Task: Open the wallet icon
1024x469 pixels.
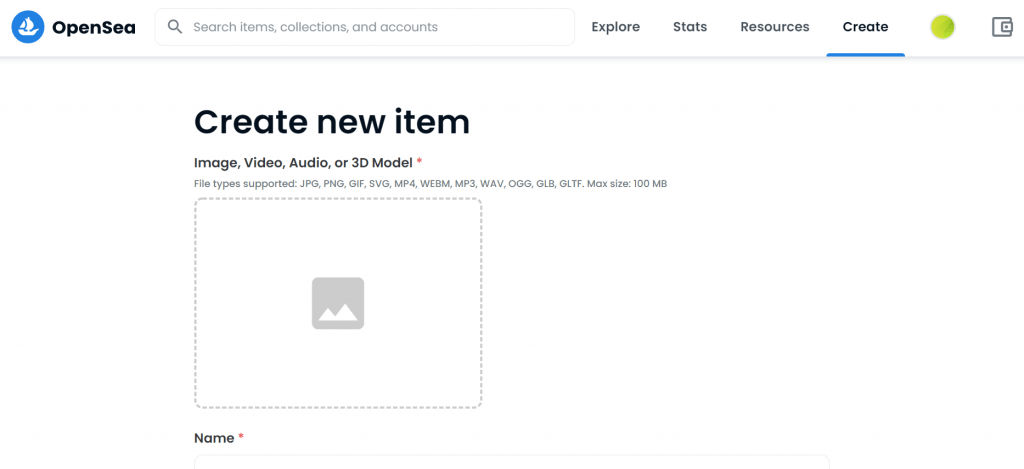Action: click(x=1002, y=27)
